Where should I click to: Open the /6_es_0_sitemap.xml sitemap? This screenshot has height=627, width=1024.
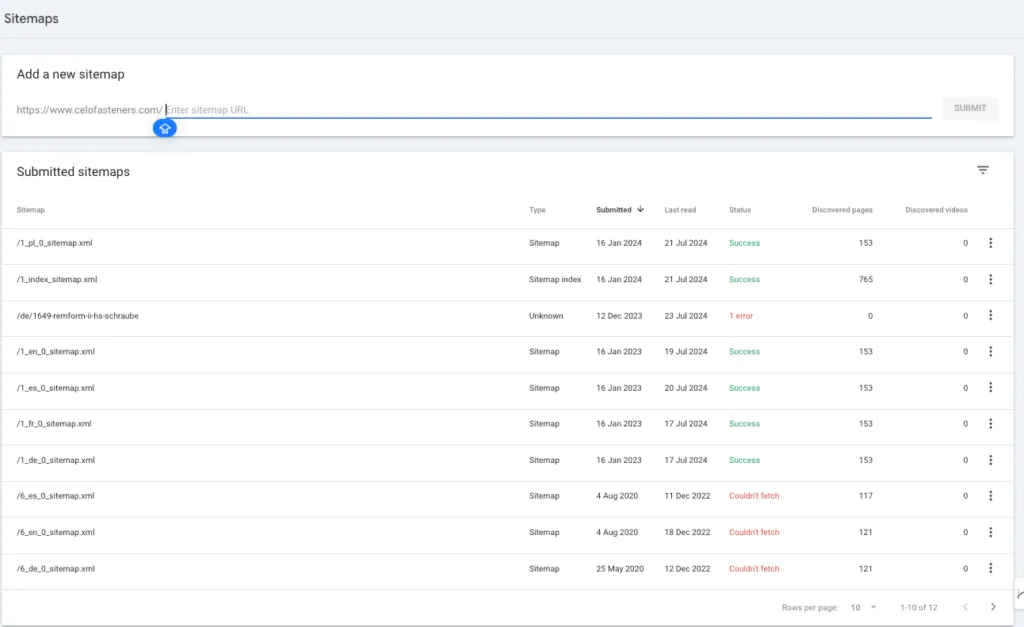56,496
